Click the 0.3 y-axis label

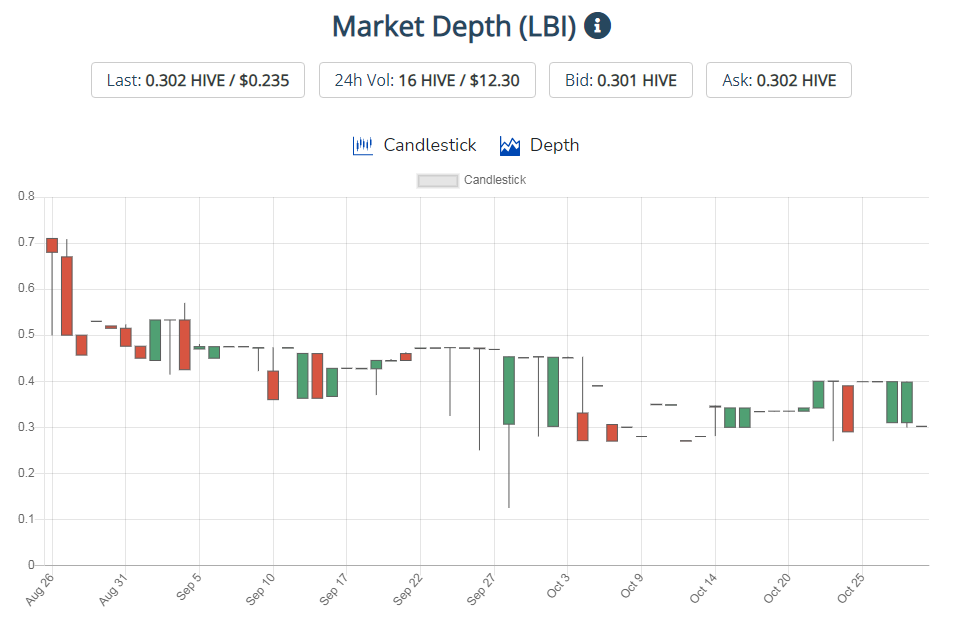click(x=26, y=427)
